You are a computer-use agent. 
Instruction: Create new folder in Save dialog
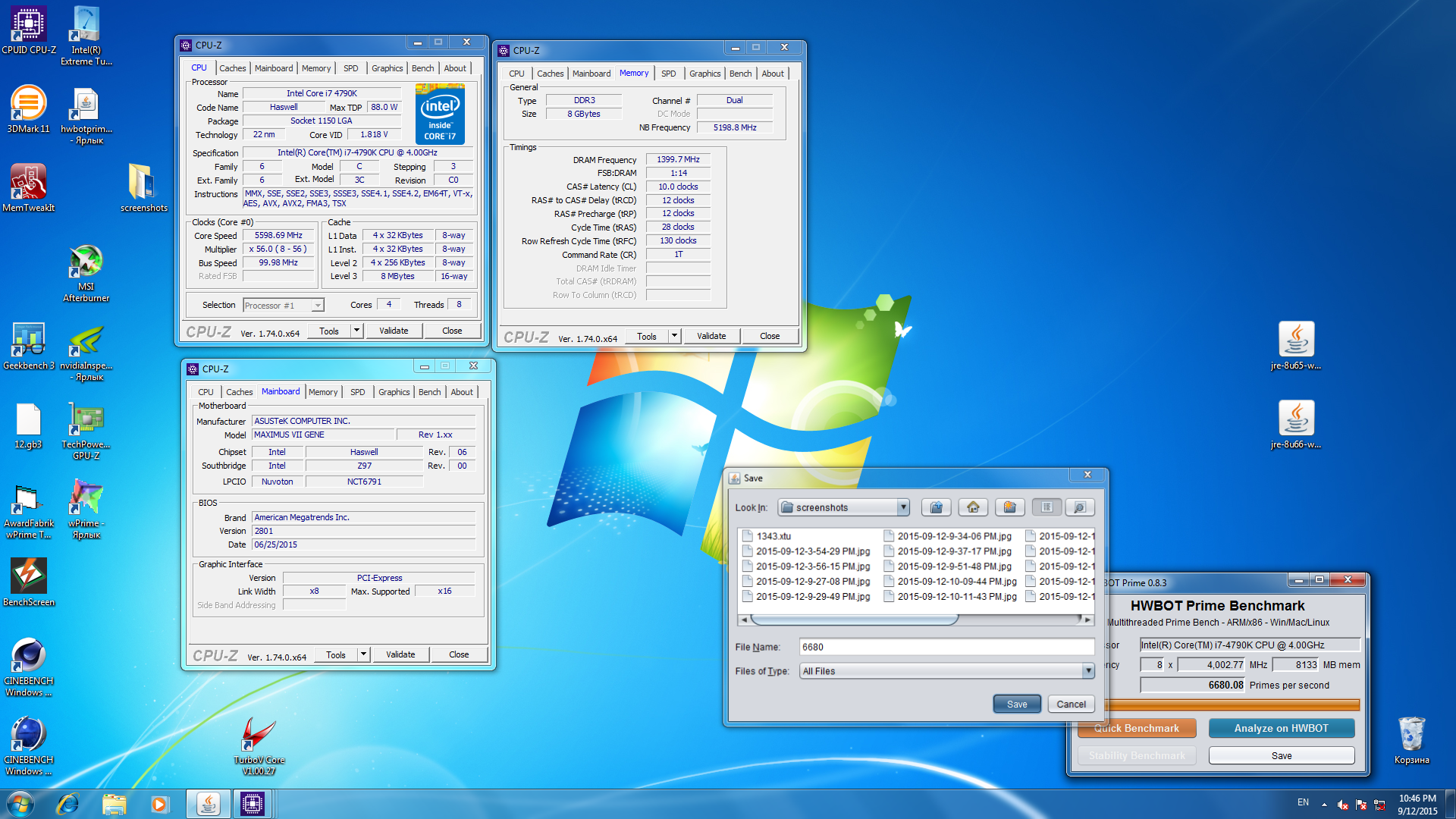pos(1009,507)
